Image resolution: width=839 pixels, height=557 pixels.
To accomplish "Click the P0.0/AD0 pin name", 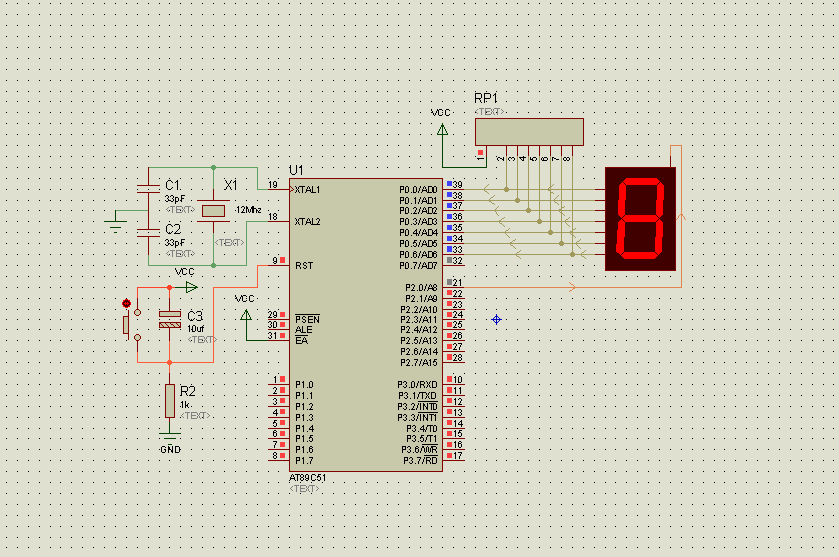I will 418,189.
